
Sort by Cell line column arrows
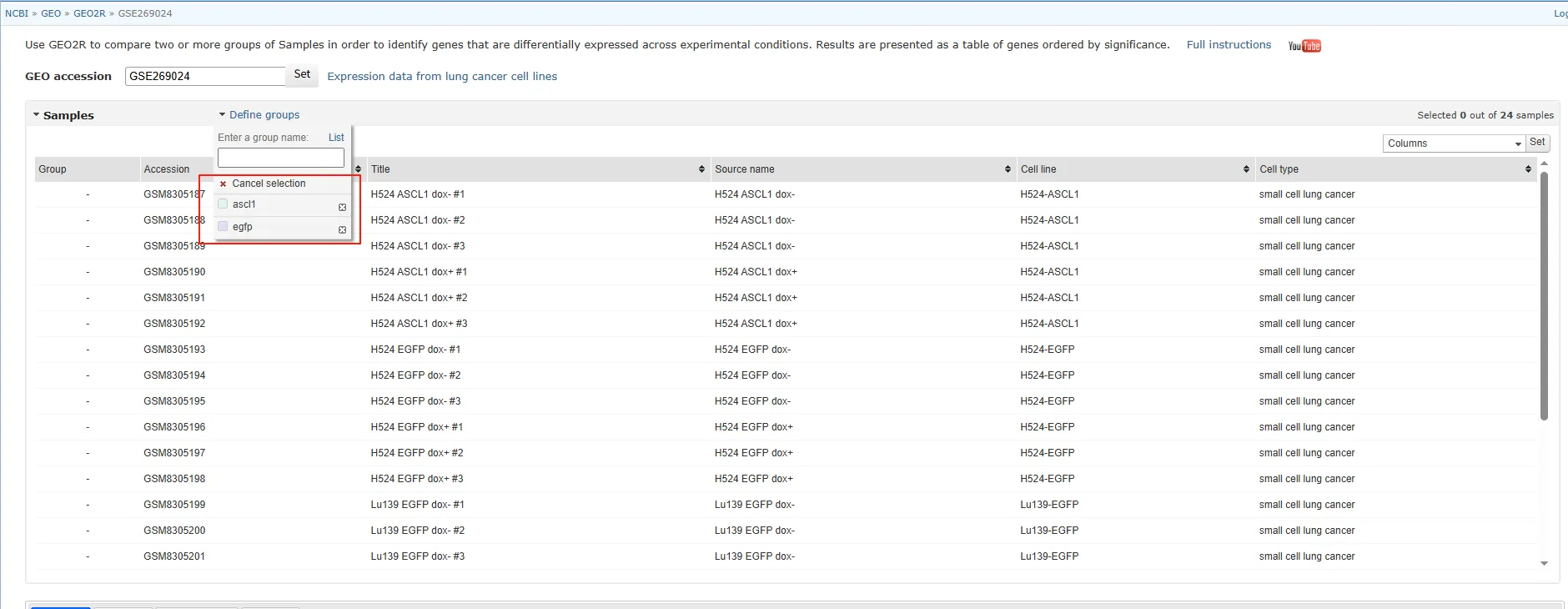(x=1246, y=169)
